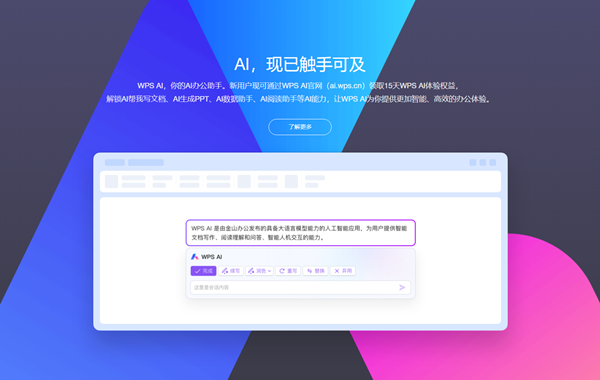Click the generated WPS AI description text box
600x380 pixels.
tap(301, 233)
